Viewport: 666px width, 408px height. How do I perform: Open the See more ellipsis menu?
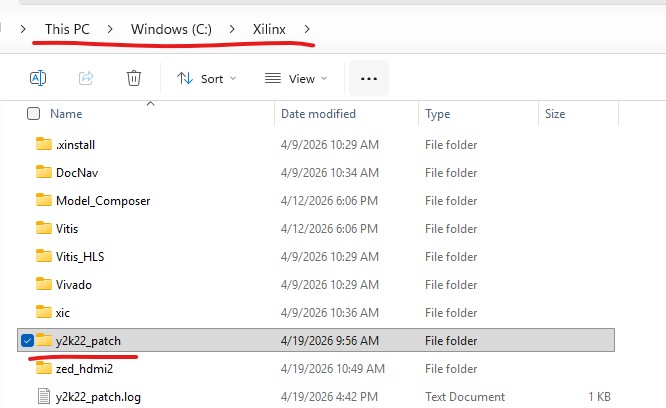click(x=368, y=78)
